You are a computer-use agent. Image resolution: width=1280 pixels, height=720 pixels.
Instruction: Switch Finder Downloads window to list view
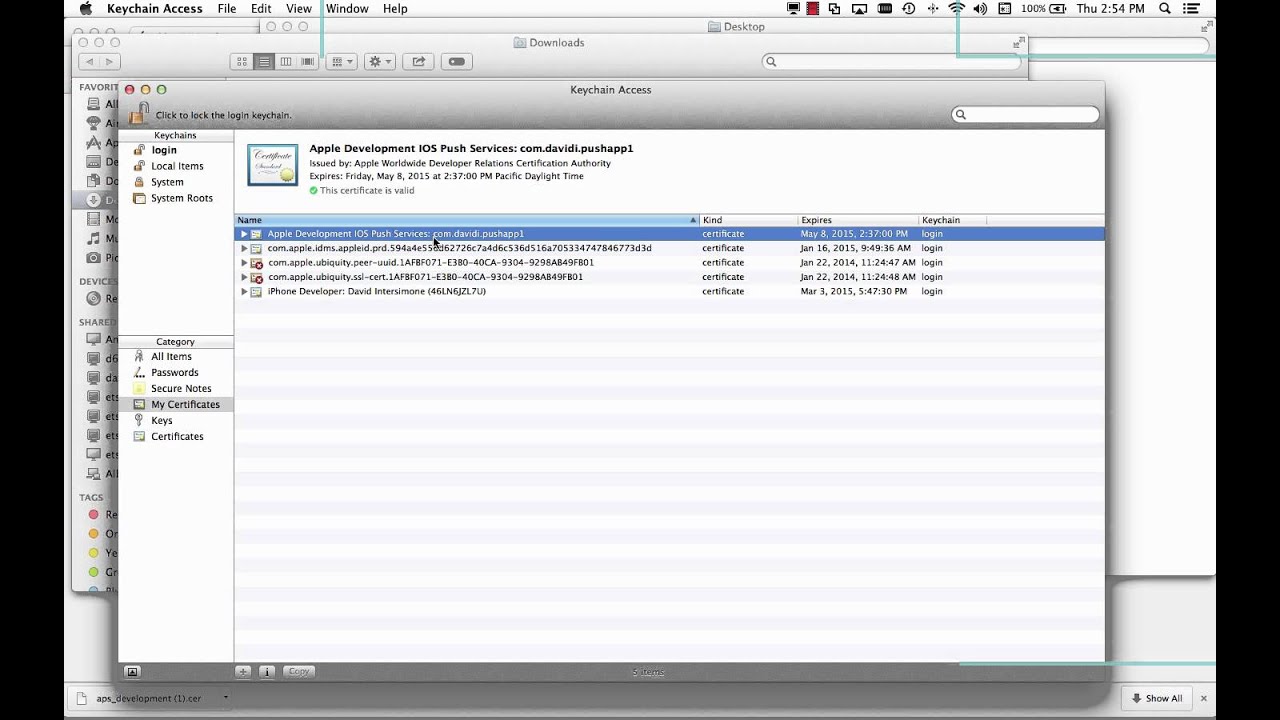(x=264, y=62)
